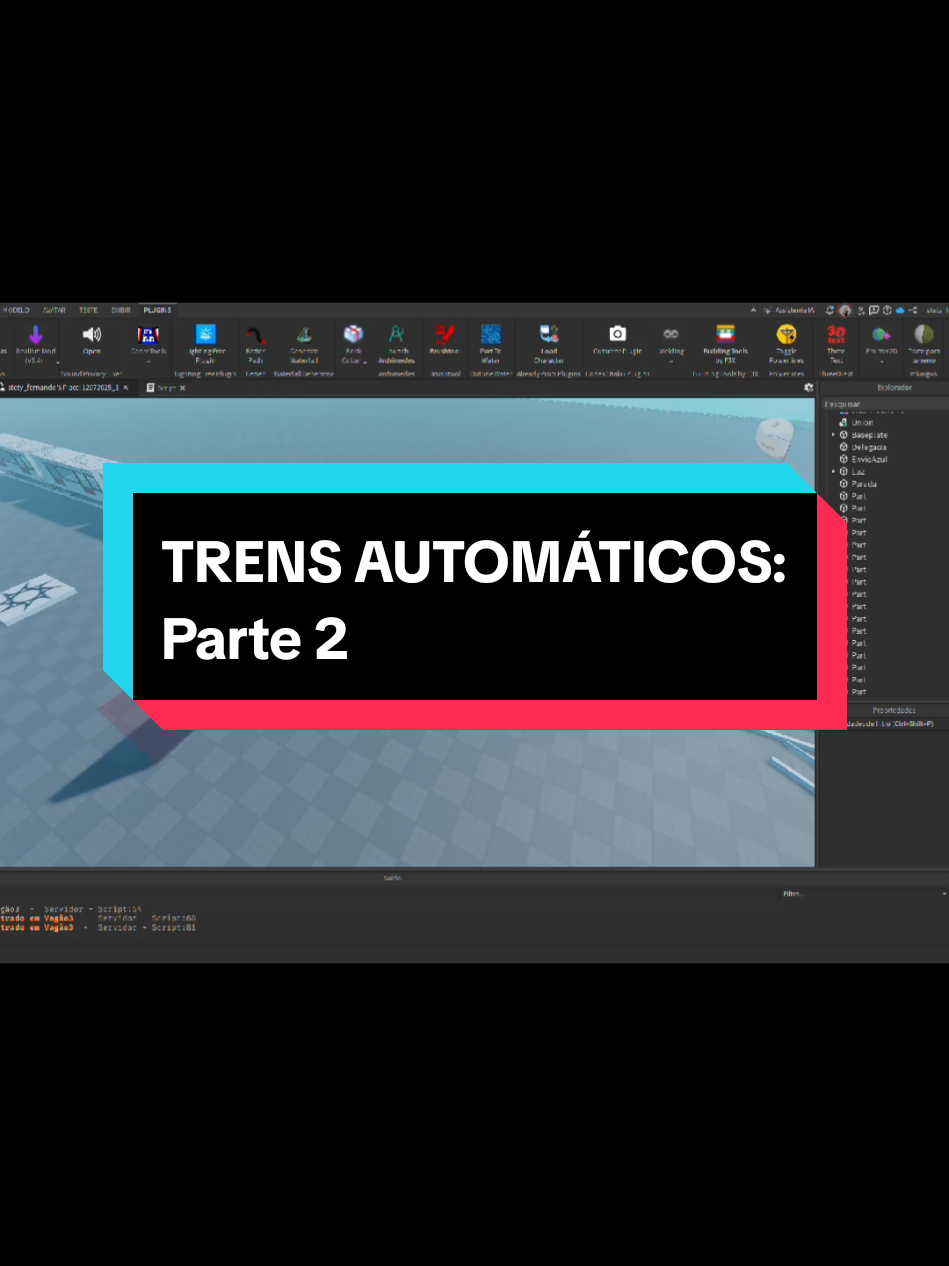The width and height of the screenshot is (949, 1266).
Task: Select Luz in the Explorer
Action: tap(858, 471)
